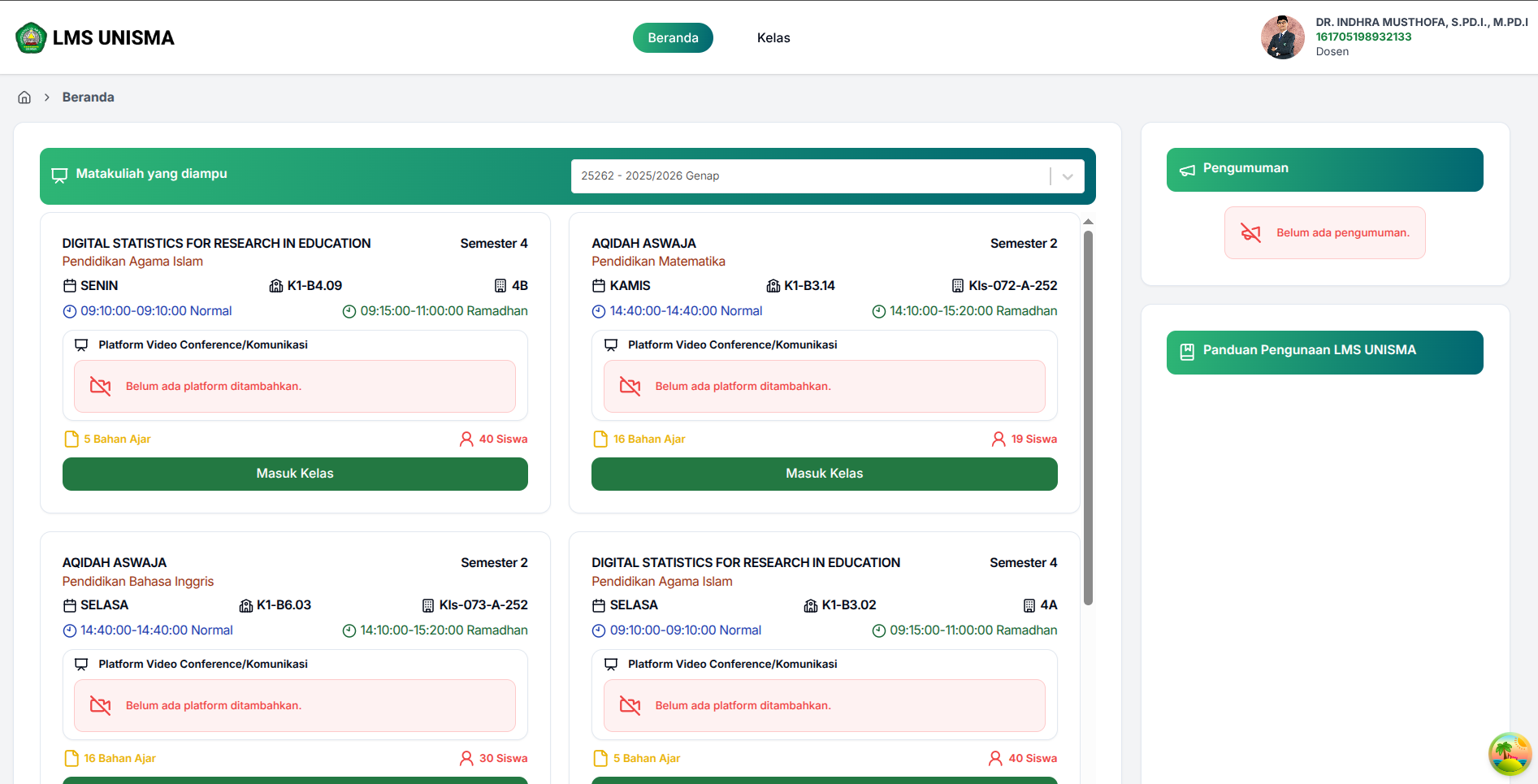Switch to the Beranda tab
This screenshot has height=784, width=1538.
pos(673,38)
